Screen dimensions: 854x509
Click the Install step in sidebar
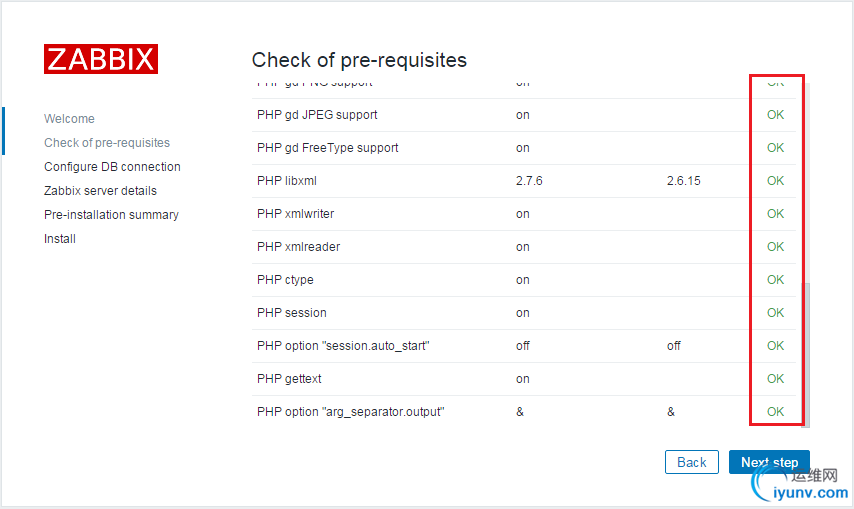click(60, 239)
